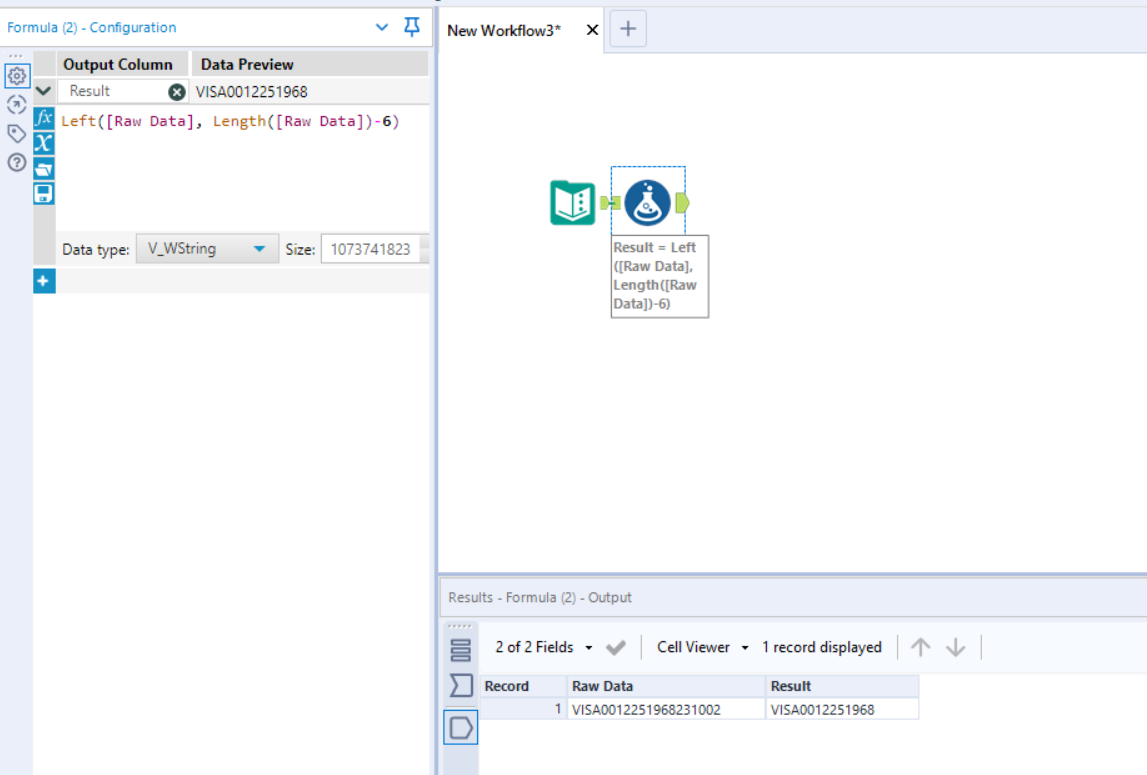This screenshot has width=1147, height=775.
Task: Open the Data type dropdown showing V_WString
Action: 205,248
